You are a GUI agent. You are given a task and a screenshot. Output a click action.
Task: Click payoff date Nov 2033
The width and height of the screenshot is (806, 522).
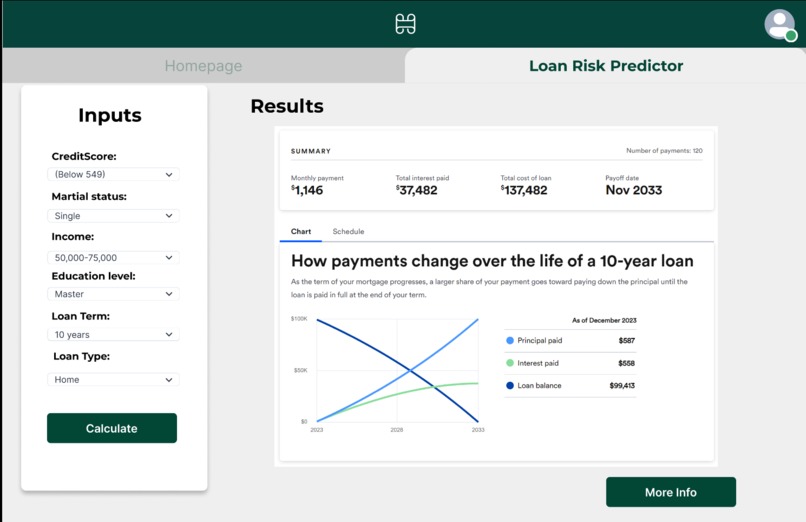(x=634, y=190)
